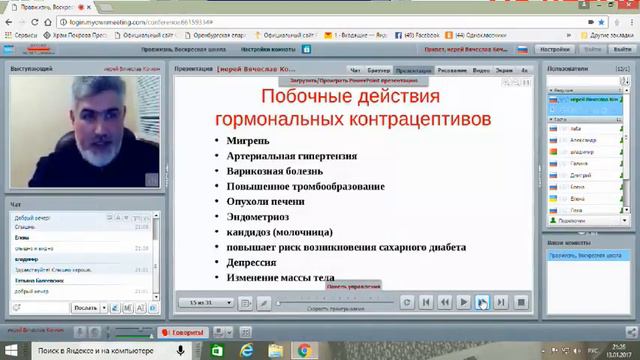Click the red 'Говорить' talk button
Image resolution: width=640 pixels, height=360 pixels.
click(183, 333)
